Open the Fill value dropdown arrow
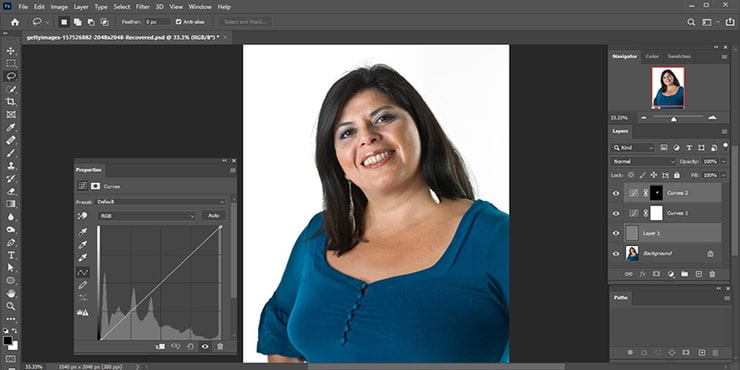Screen dimensions: 740x370 click(x=723, y=175)
